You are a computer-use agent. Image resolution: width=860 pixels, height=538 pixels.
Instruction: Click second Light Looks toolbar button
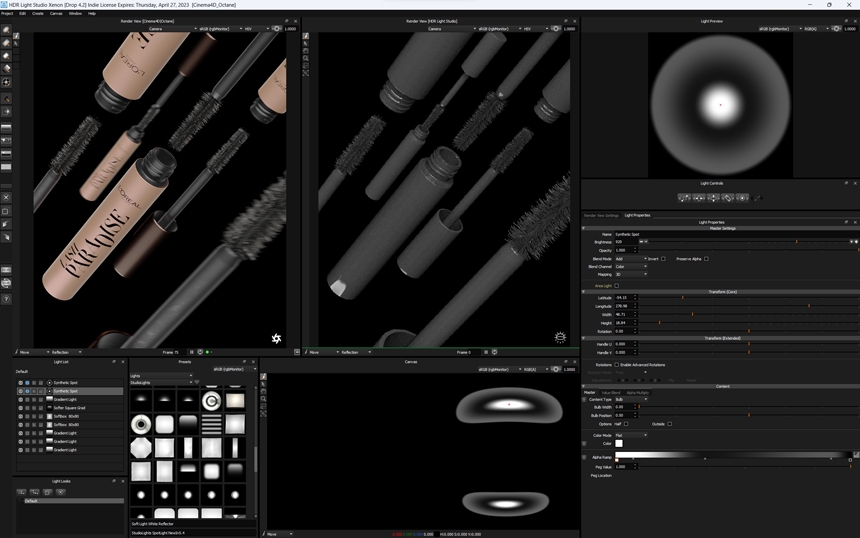35,492
